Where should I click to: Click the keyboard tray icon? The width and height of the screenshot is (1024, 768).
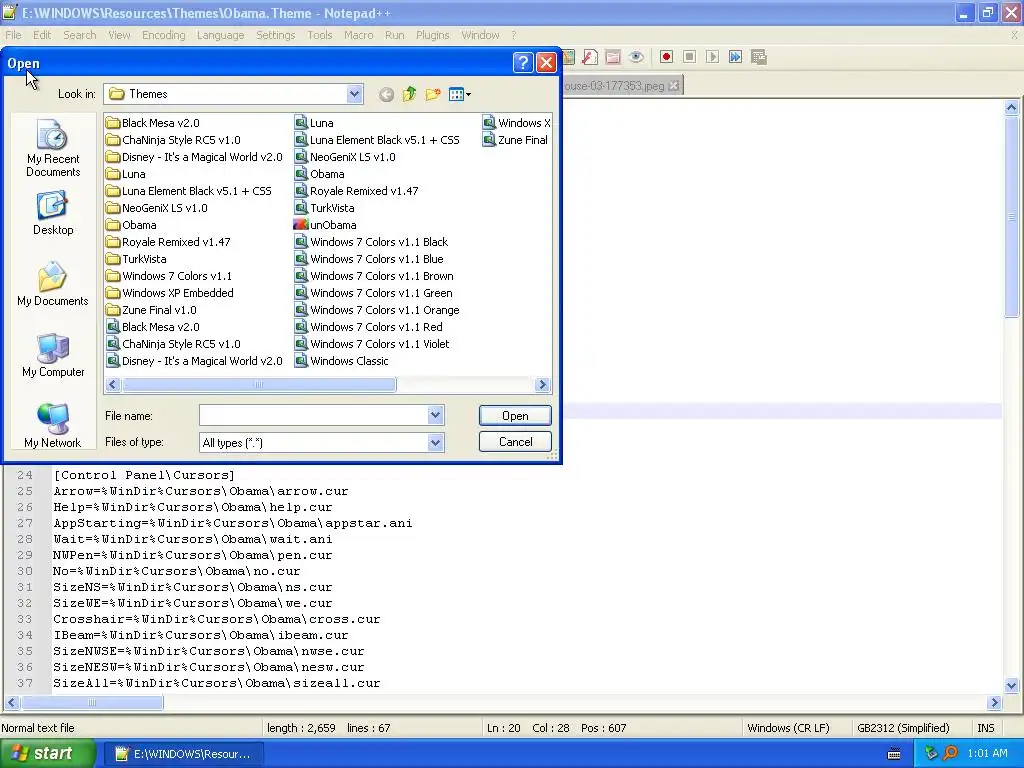point(894,754)
